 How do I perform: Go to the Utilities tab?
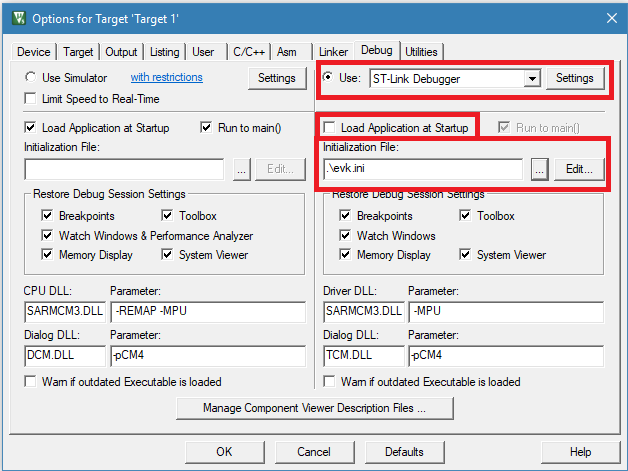(x=421, y=52)
